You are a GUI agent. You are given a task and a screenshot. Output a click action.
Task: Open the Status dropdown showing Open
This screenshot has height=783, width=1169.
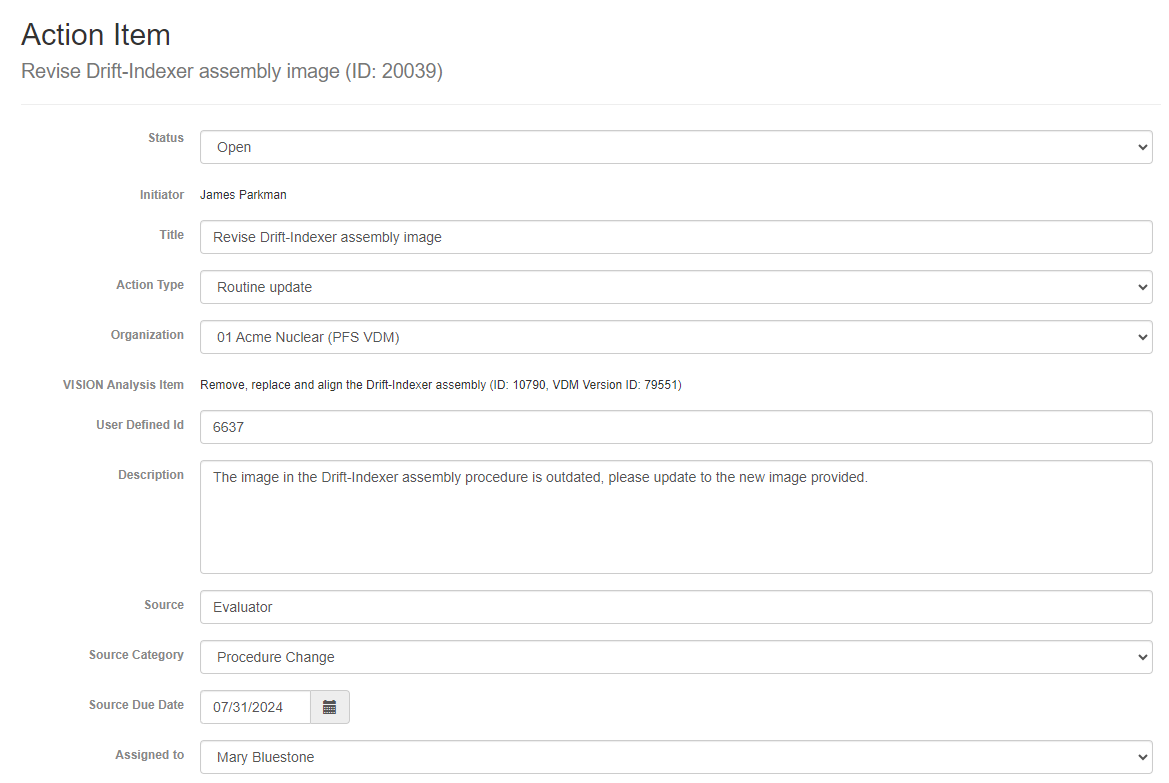pos(675,147)
